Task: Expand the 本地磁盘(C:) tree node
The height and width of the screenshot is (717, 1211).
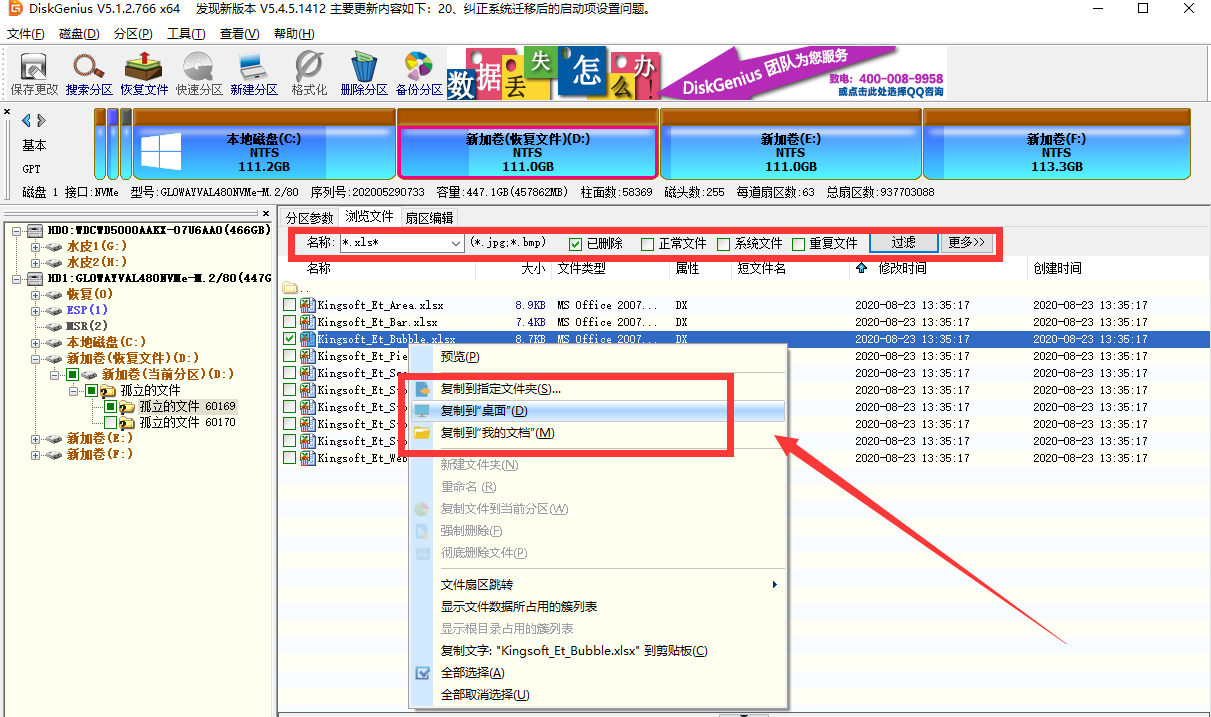Action: click(35, 342)
